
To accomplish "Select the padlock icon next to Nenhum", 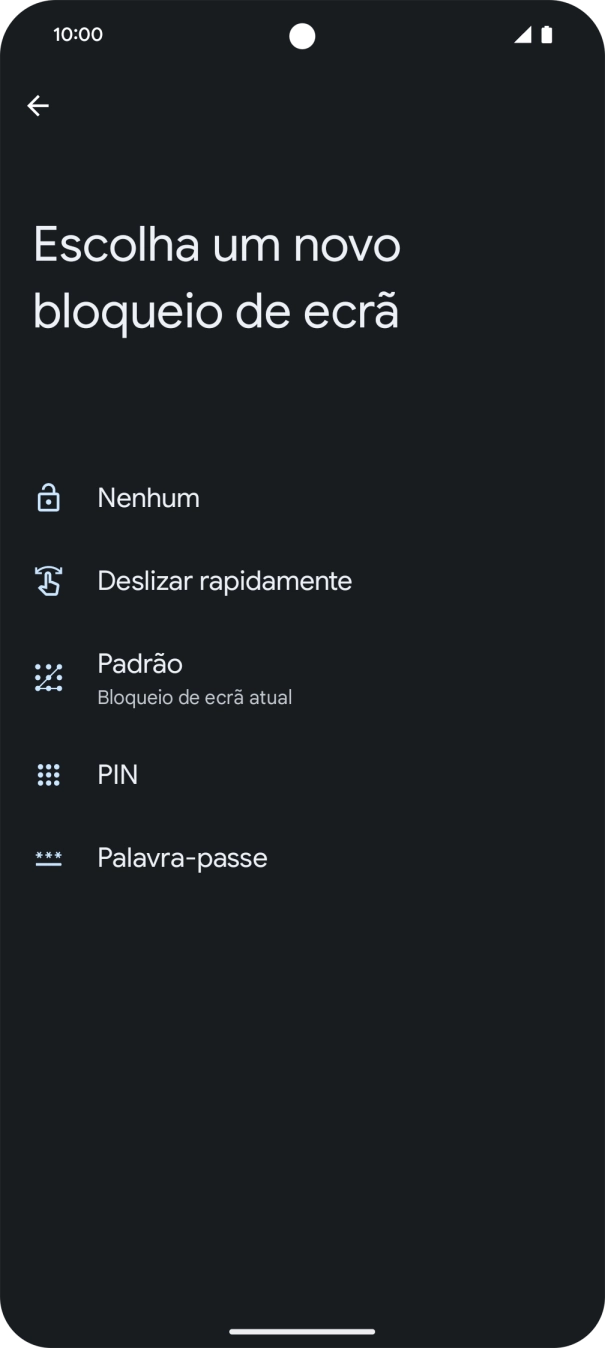I will click(48, 497).
